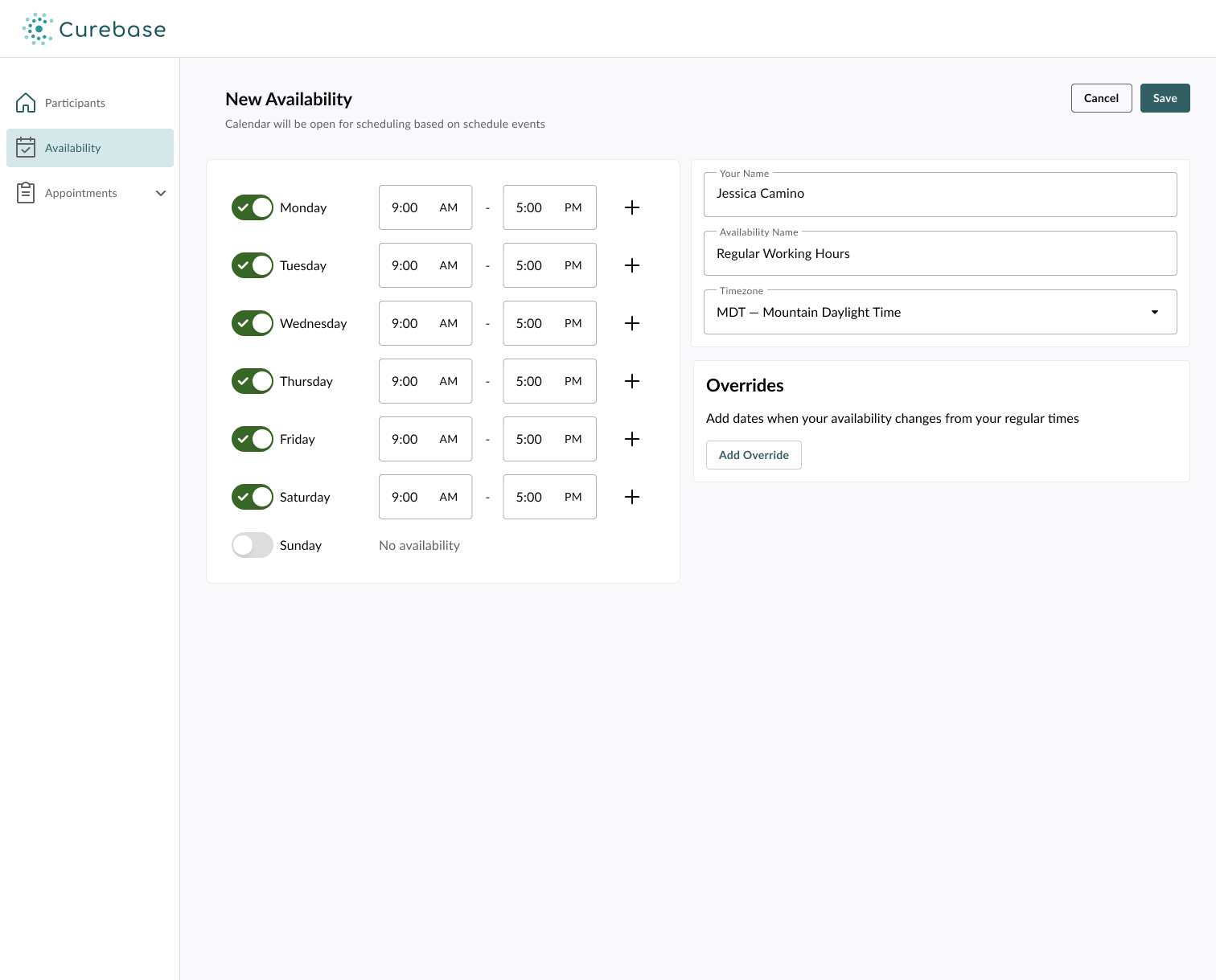The height and width of the screenshot is (980, 1216).
Task: Click the Availability Name input field
Action: click(x=939, y=254)
